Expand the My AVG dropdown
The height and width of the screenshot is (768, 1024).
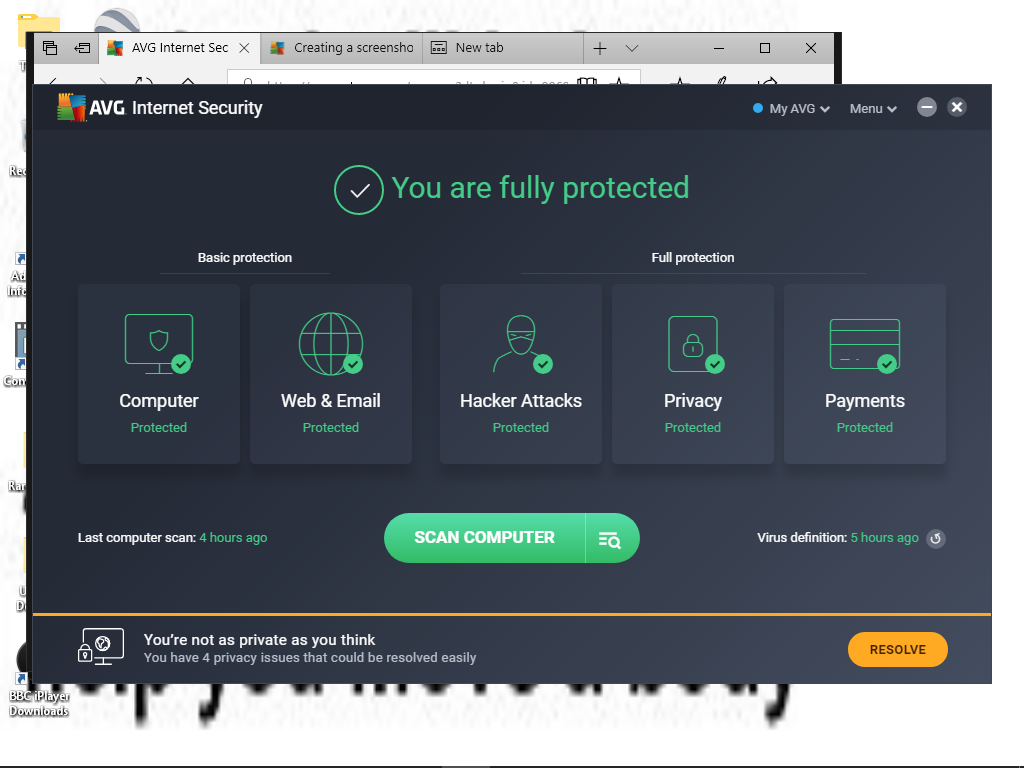click(x=792, y=108)
